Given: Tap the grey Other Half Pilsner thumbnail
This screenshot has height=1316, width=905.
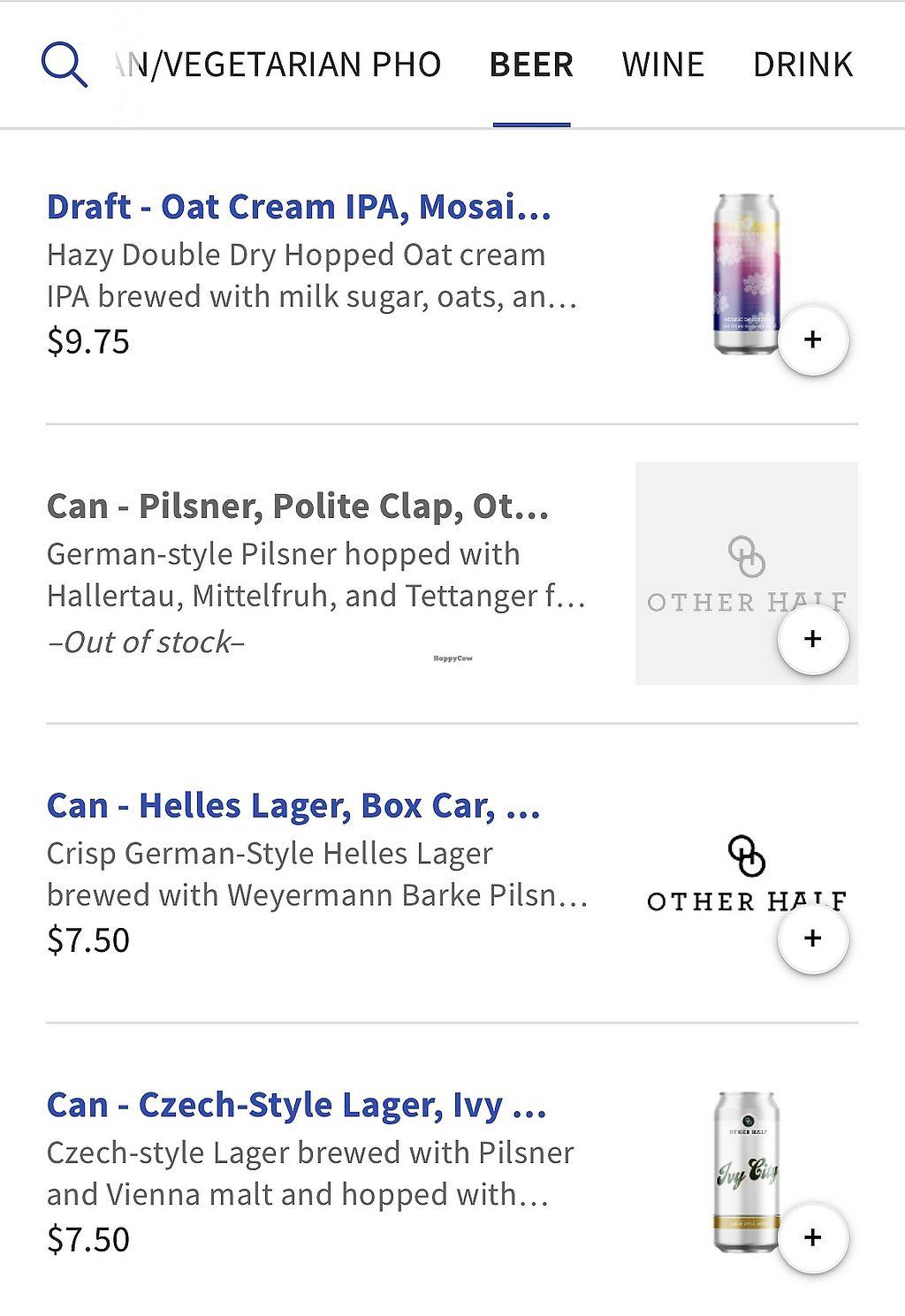Looking at the screenshot, I should coord(707,548).
